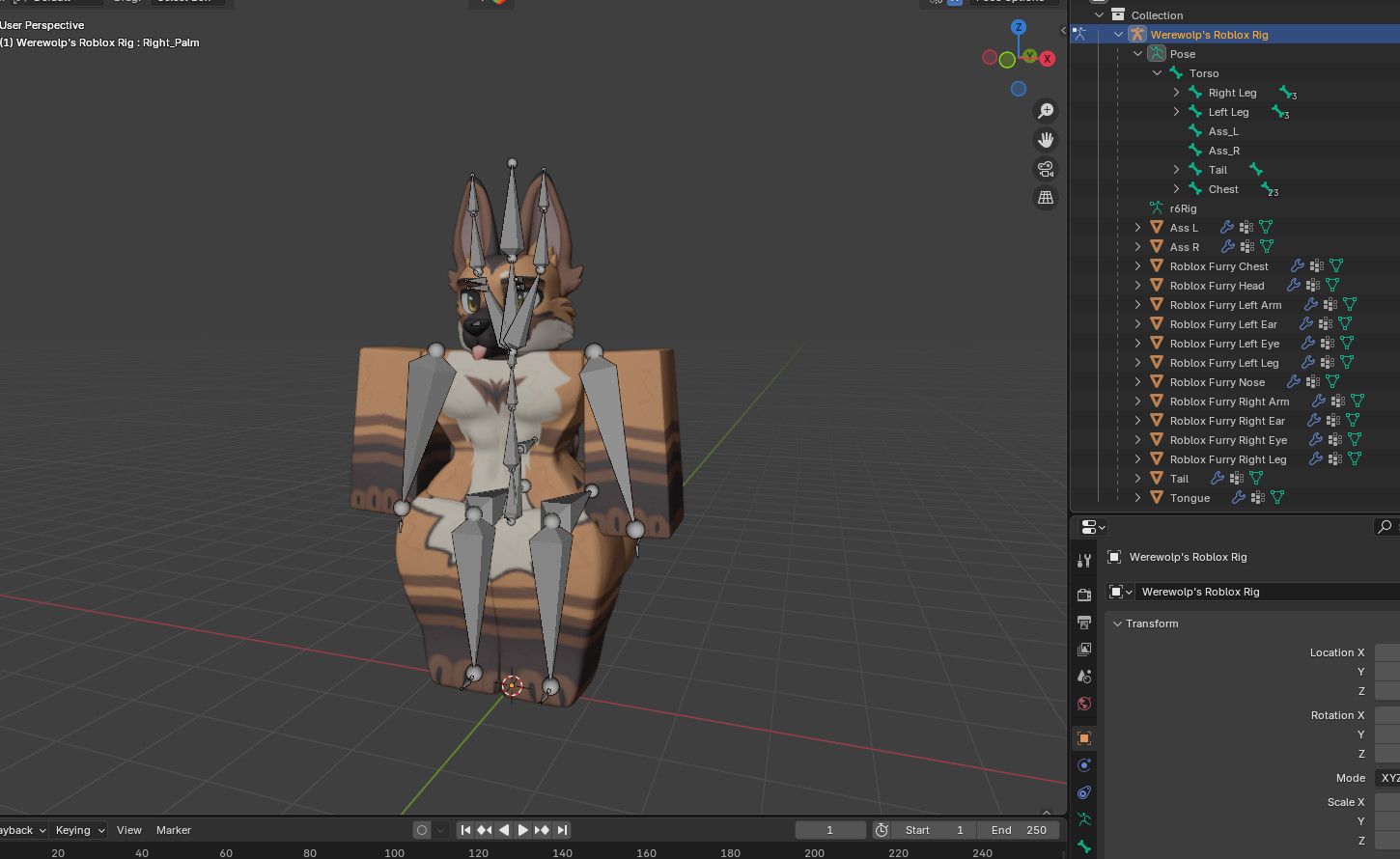Open the World properties tab icon
Screen dimensions: 1400x859
[1084, 704]
